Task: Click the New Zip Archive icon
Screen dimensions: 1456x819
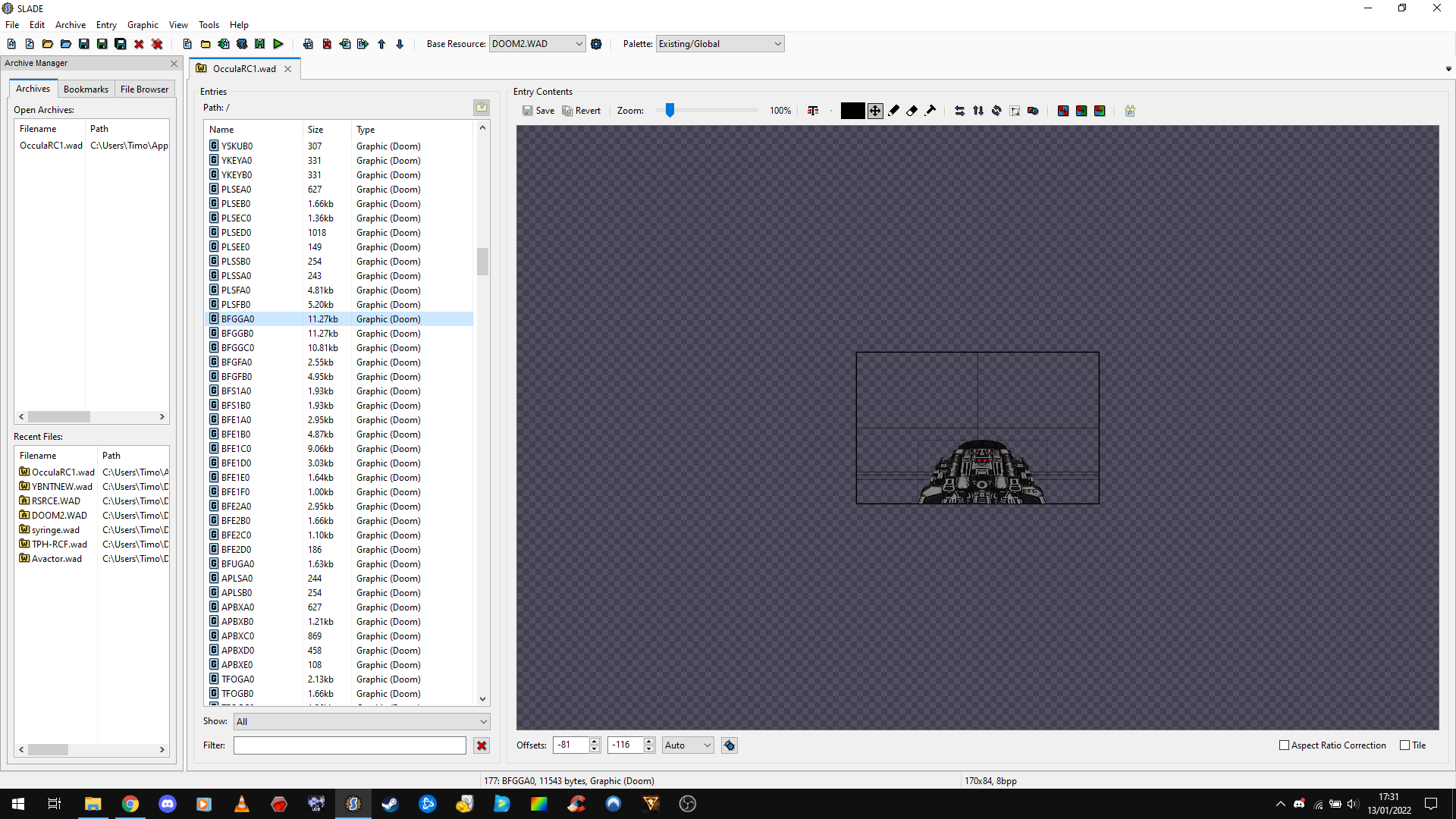Action: [x=30, y=44]
